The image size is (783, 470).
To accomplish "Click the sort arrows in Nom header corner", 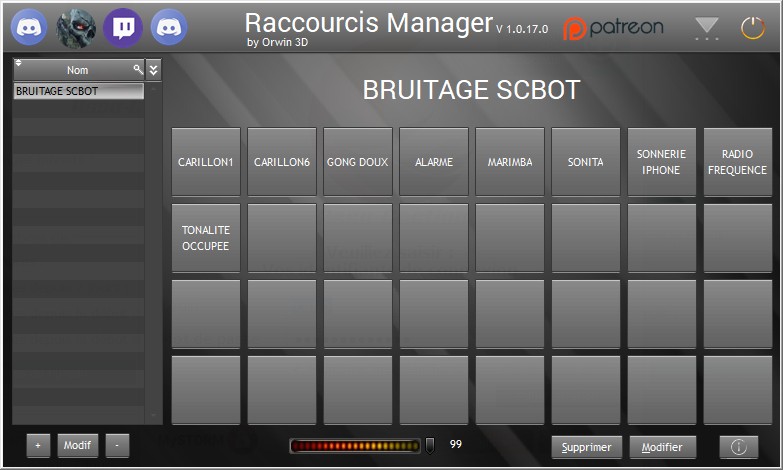I will pos(18,63).
